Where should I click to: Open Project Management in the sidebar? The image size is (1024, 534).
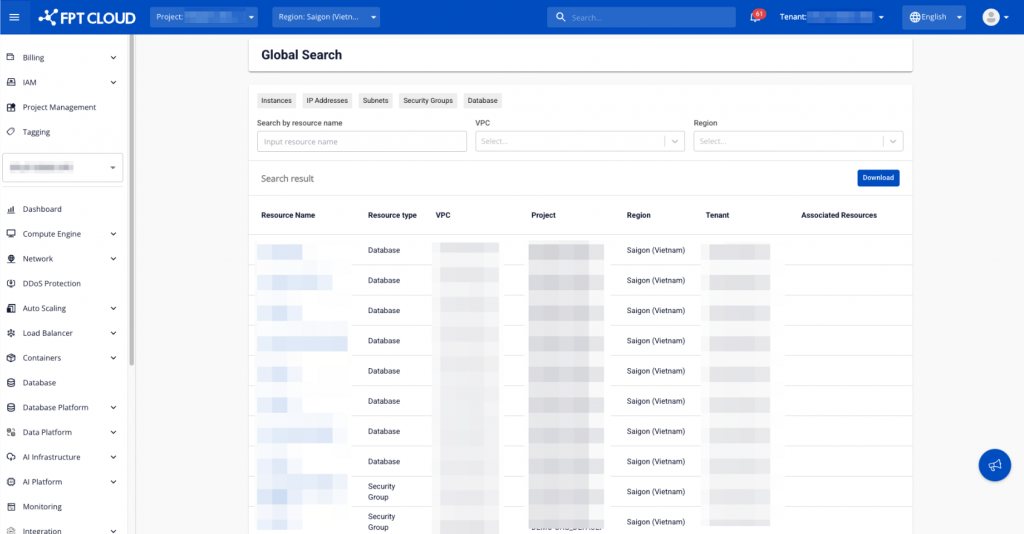59,107
